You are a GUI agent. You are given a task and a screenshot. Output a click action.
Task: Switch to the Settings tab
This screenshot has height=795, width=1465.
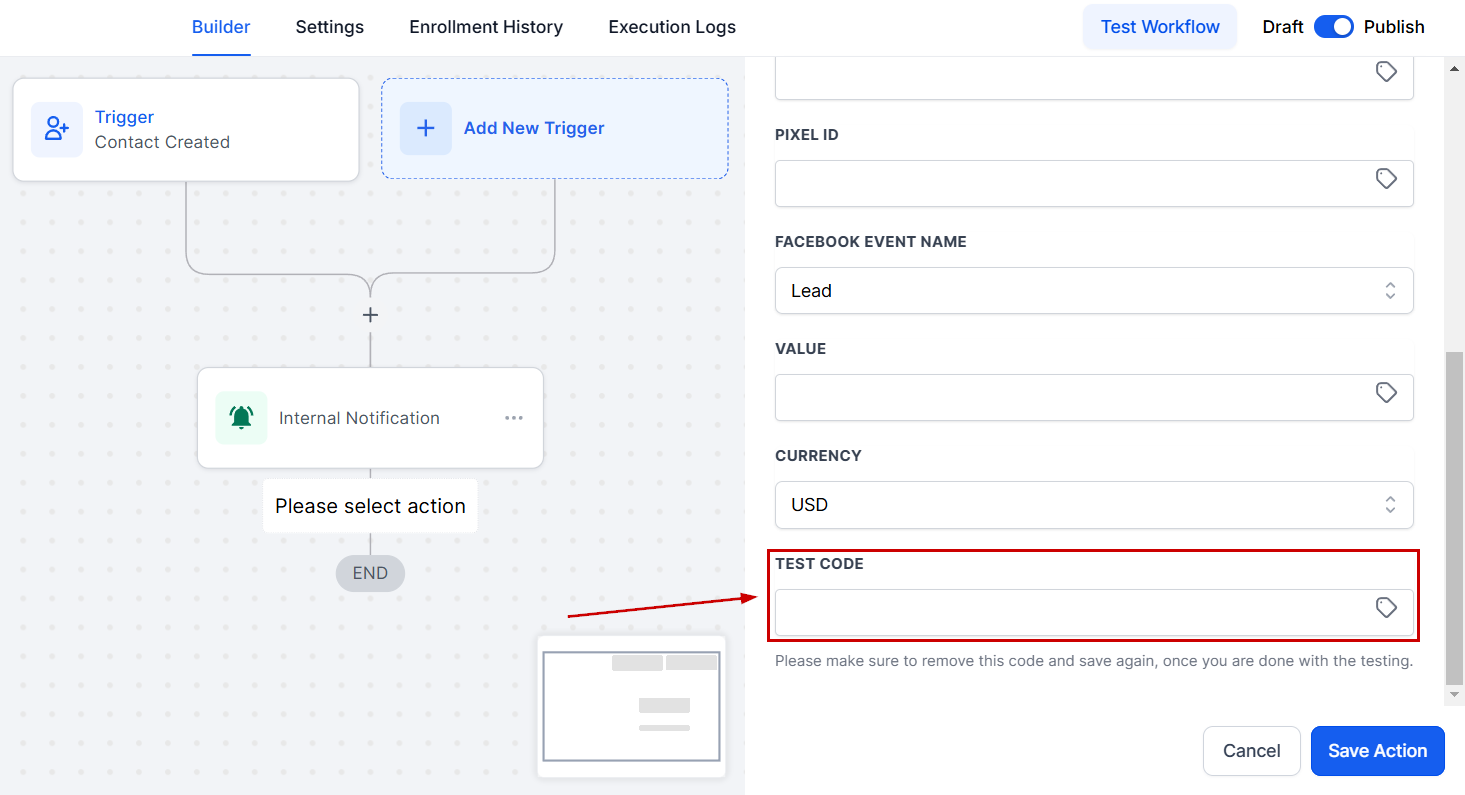point(330,27)
